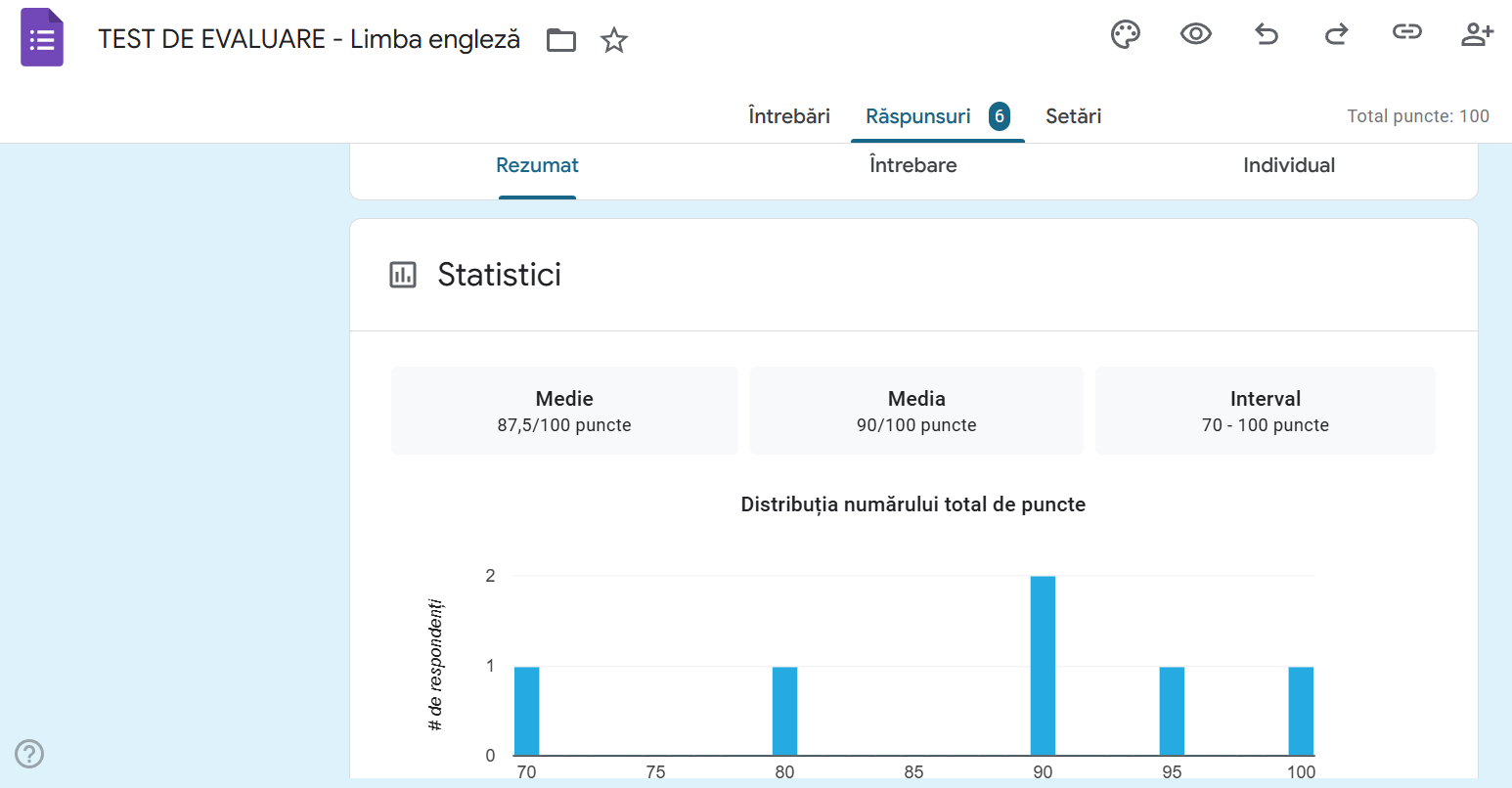Image resolution: width=1512 pixels, height=788 pixels.
Task: Show the Rezumat responses view
Action: 537,165
